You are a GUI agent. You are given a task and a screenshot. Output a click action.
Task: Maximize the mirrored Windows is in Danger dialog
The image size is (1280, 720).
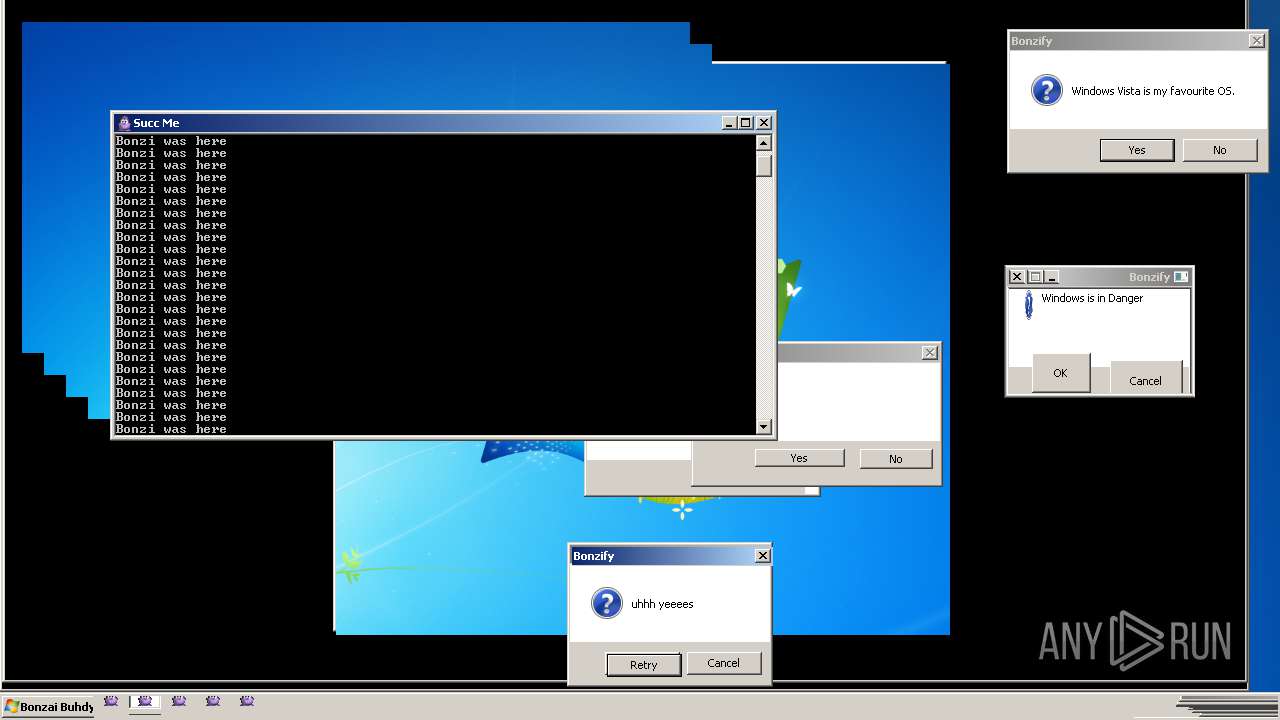click(x=1035, y=277)
